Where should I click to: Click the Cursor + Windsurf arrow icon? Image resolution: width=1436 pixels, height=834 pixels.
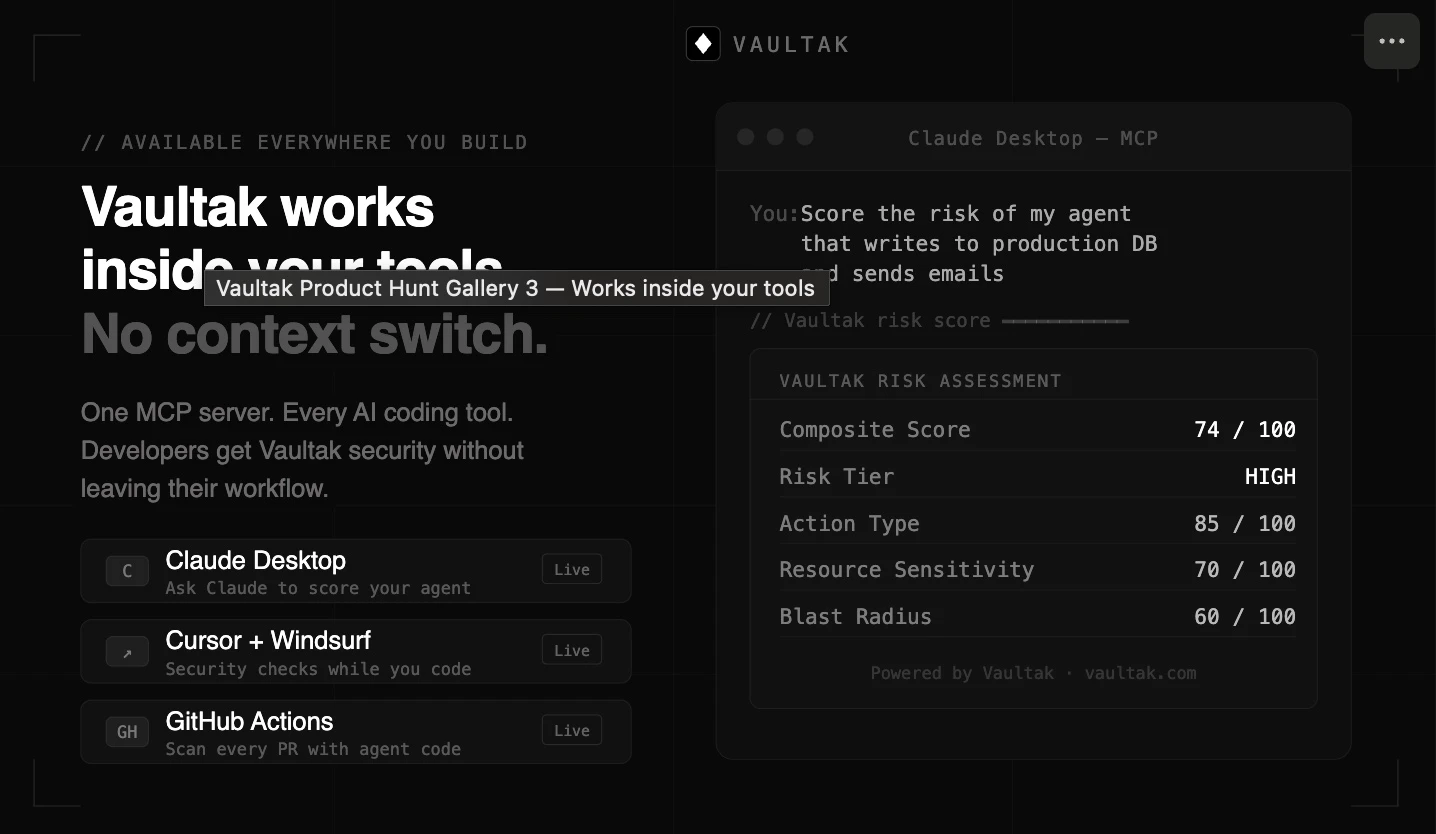tap(127, 651)
